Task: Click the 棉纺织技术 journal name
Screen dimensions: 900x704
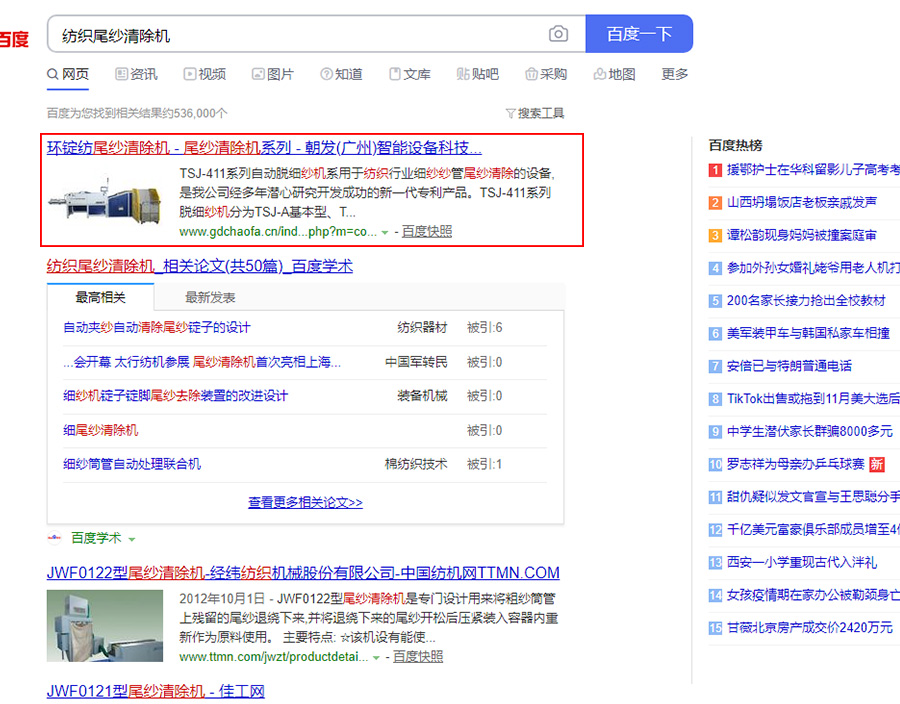Action: [x=416, y=464]
